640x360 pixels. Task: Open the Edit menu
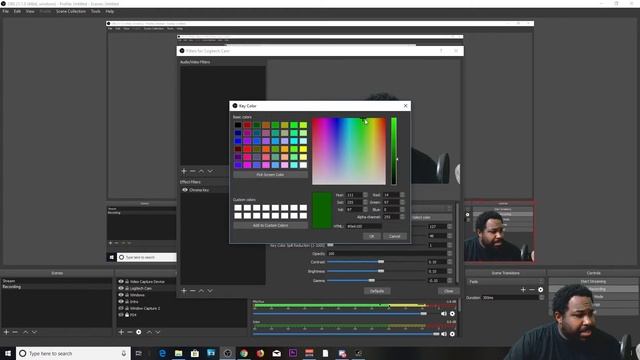point(17,11)
